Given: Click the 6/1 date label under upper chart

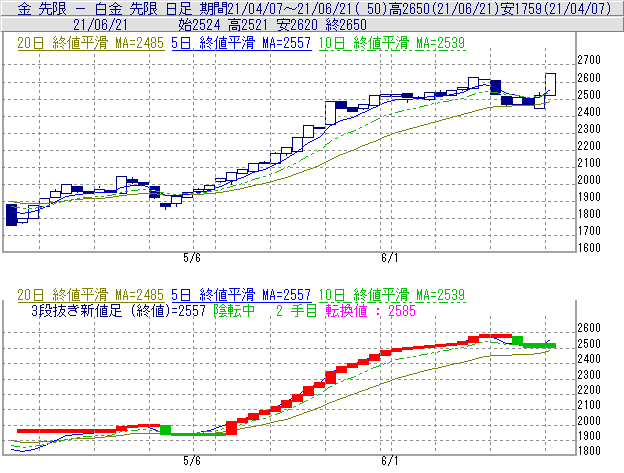Looking at the screenshot, I should click(390, 258).
